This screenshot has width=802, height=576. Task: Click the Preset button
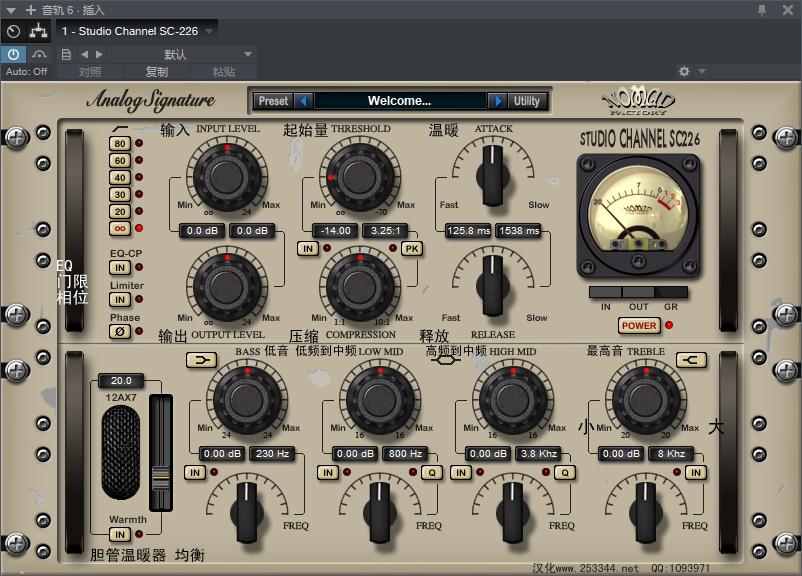pyautogui.click(x=273, y=101)
